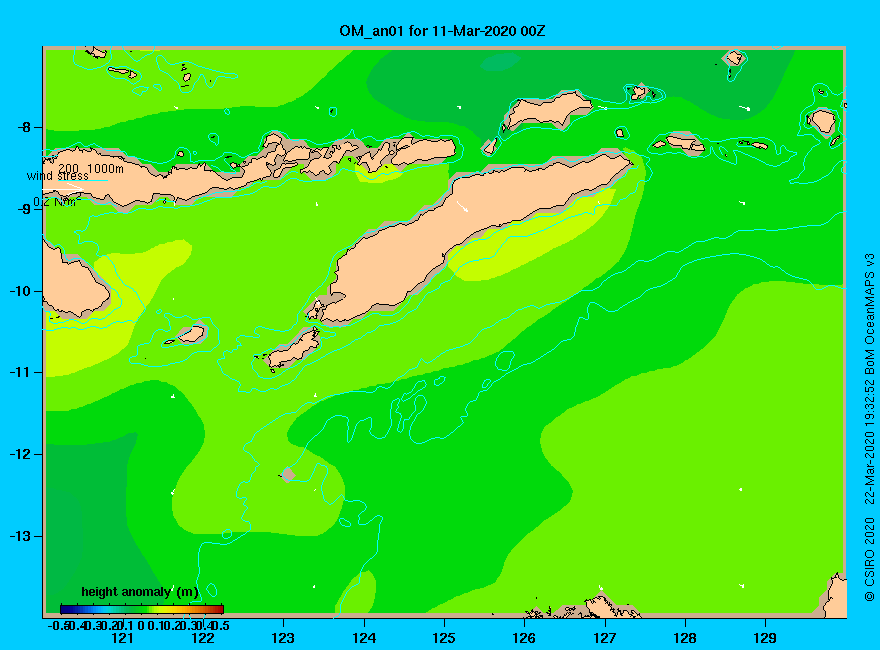
Task: Click latitude label -11
Action: pyautogui.click(x=21, y=372)
